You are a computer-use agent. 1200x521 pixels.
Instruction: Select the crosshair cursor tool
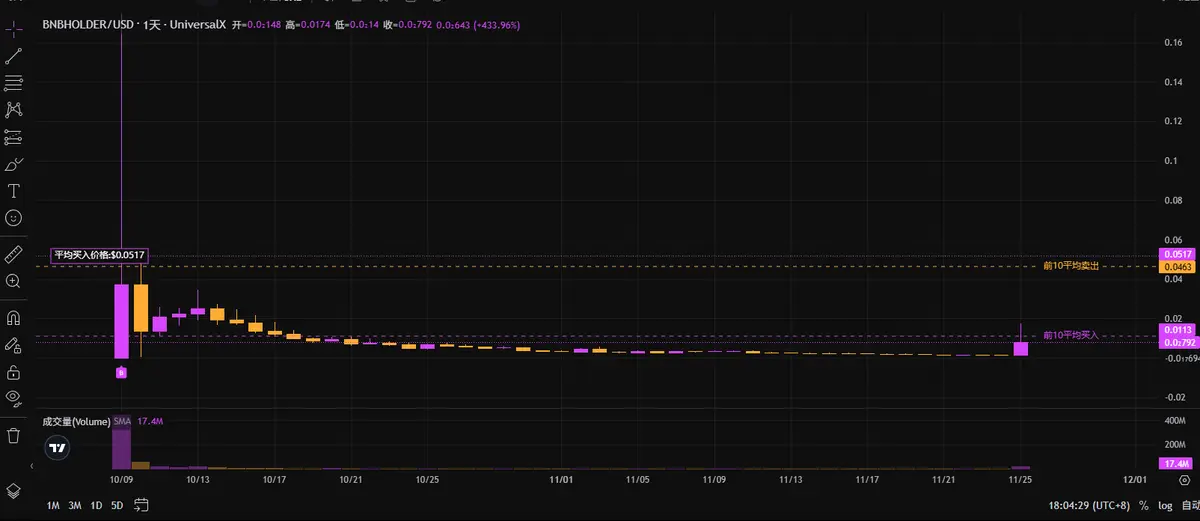(x=14, y=31)
